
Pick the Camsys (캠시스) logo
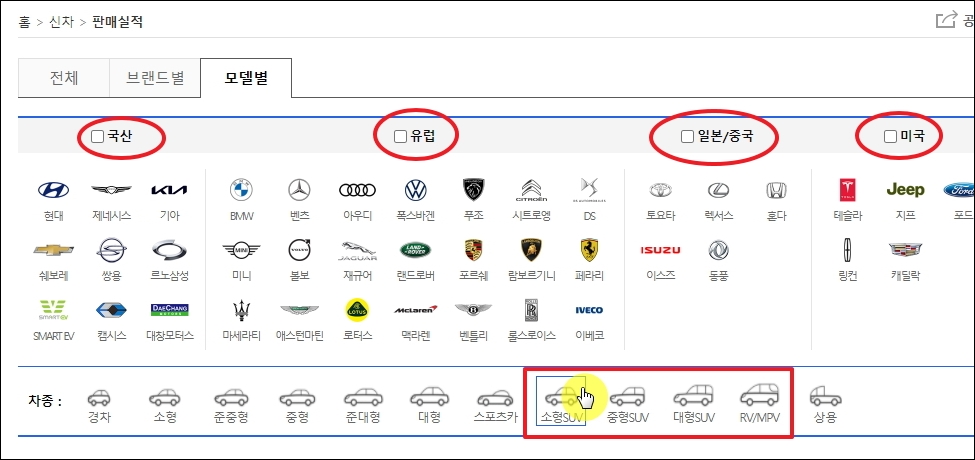(111, 310)
